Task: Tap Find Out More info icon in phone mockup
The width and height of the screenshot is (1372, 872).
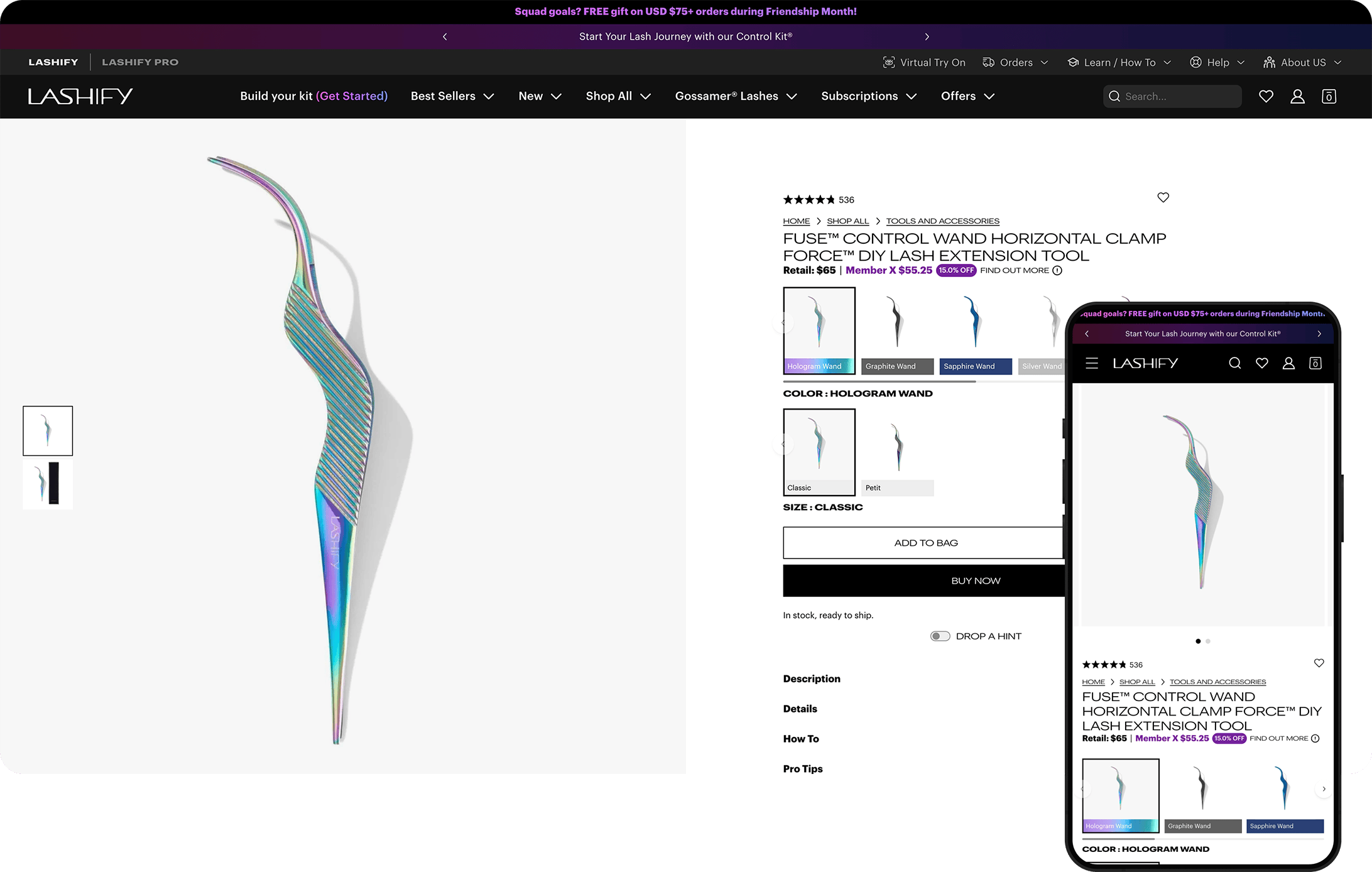Action: 1315,739
